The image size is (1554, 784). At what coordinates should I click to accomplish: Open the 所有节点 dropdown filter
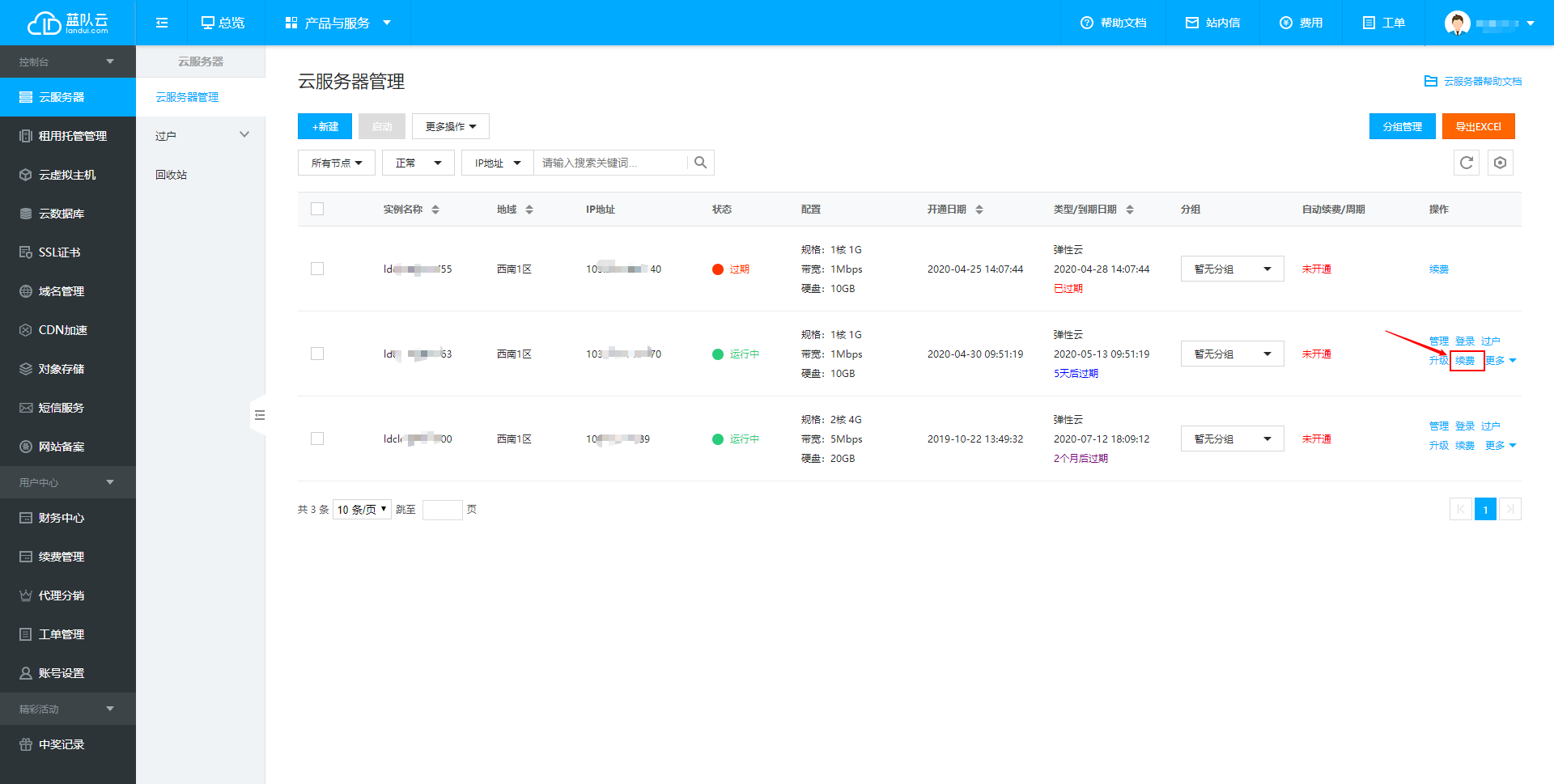(x=337, y=163)
